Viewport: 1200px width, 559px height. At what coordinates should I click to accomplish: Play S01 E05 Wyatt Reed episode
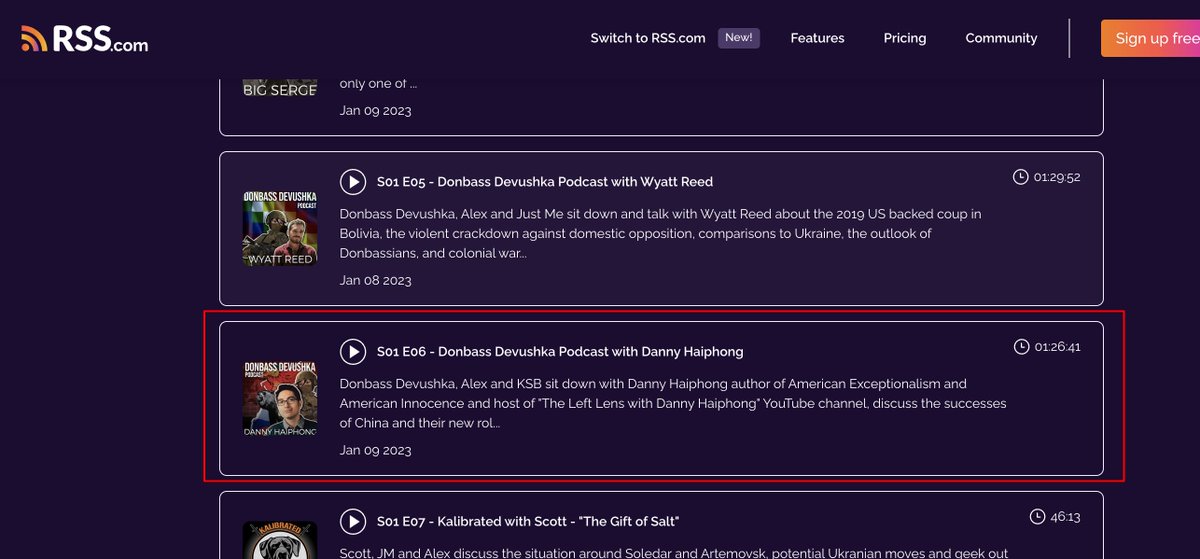coord(352,182)
